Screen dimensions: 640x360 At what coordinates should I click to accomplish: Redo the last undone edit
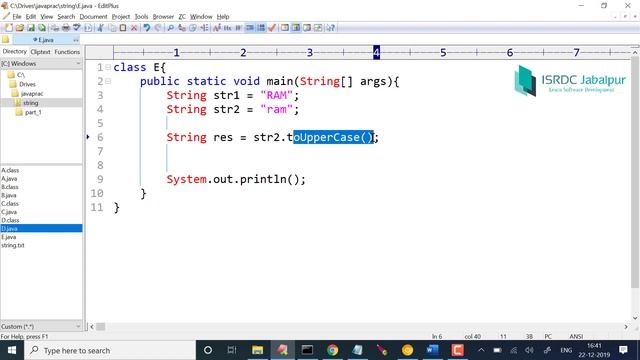(x=158, y=28)
